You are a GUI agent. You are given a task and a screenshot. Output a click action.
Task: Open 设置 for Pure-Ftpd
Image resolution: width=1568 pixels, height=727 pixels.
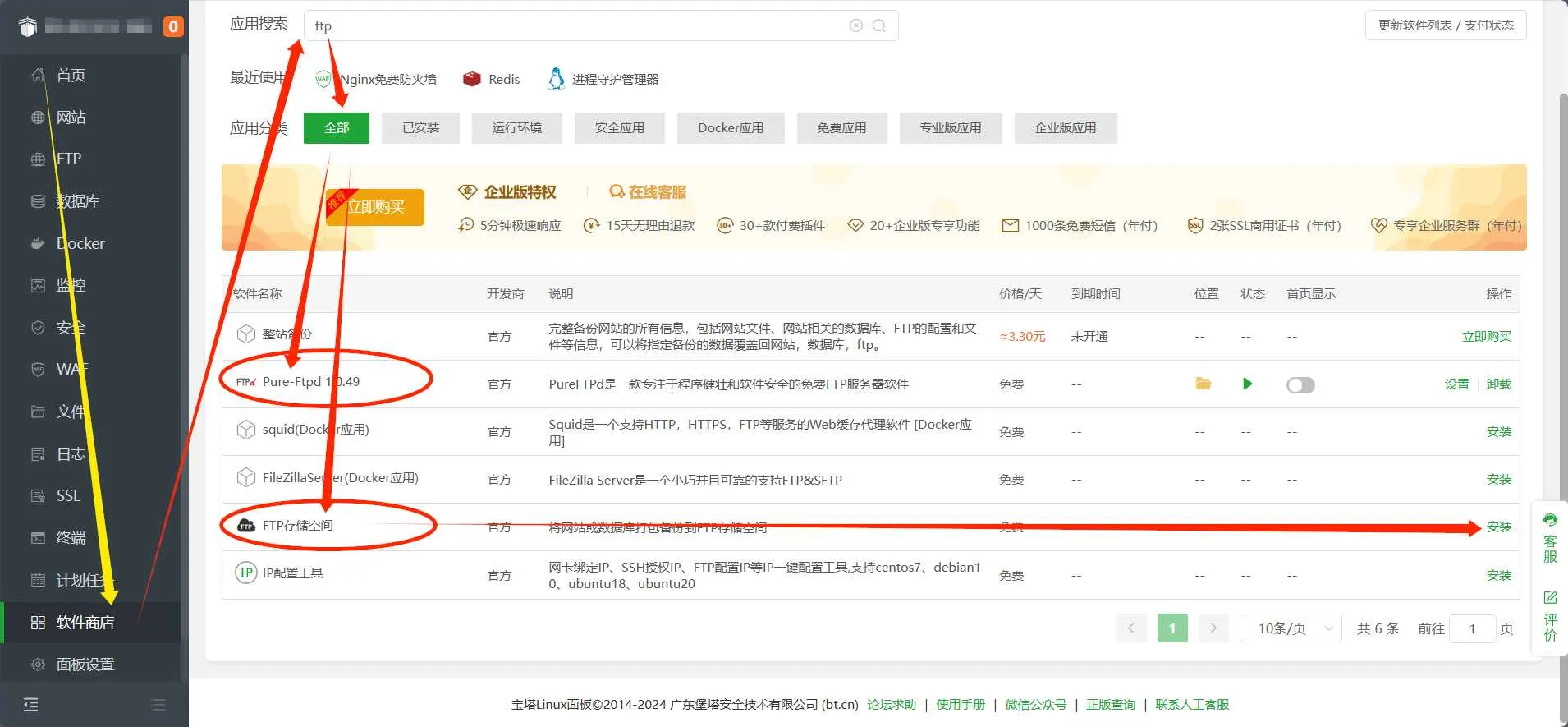[x=1457, y=384]
